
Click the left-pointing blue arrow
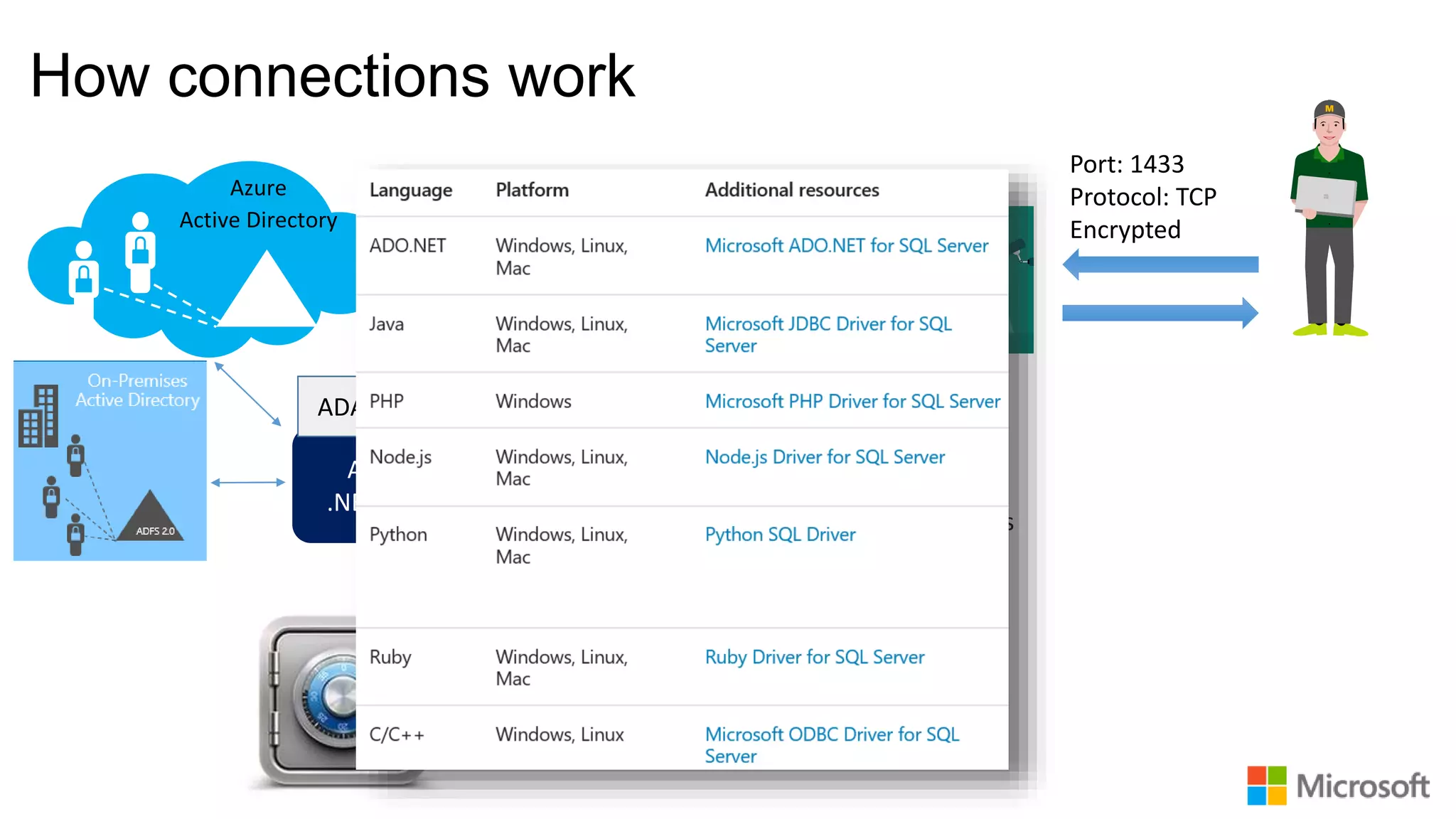click(1160, 265)
